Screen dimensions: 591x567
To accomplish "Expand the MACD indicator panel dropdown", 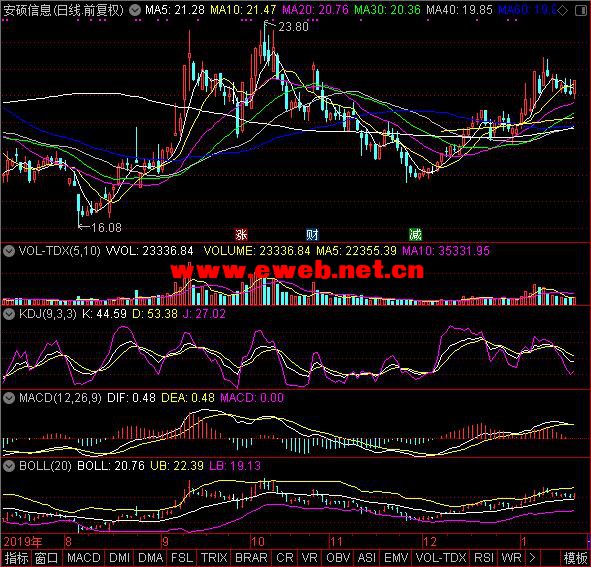I will [9, 398].
